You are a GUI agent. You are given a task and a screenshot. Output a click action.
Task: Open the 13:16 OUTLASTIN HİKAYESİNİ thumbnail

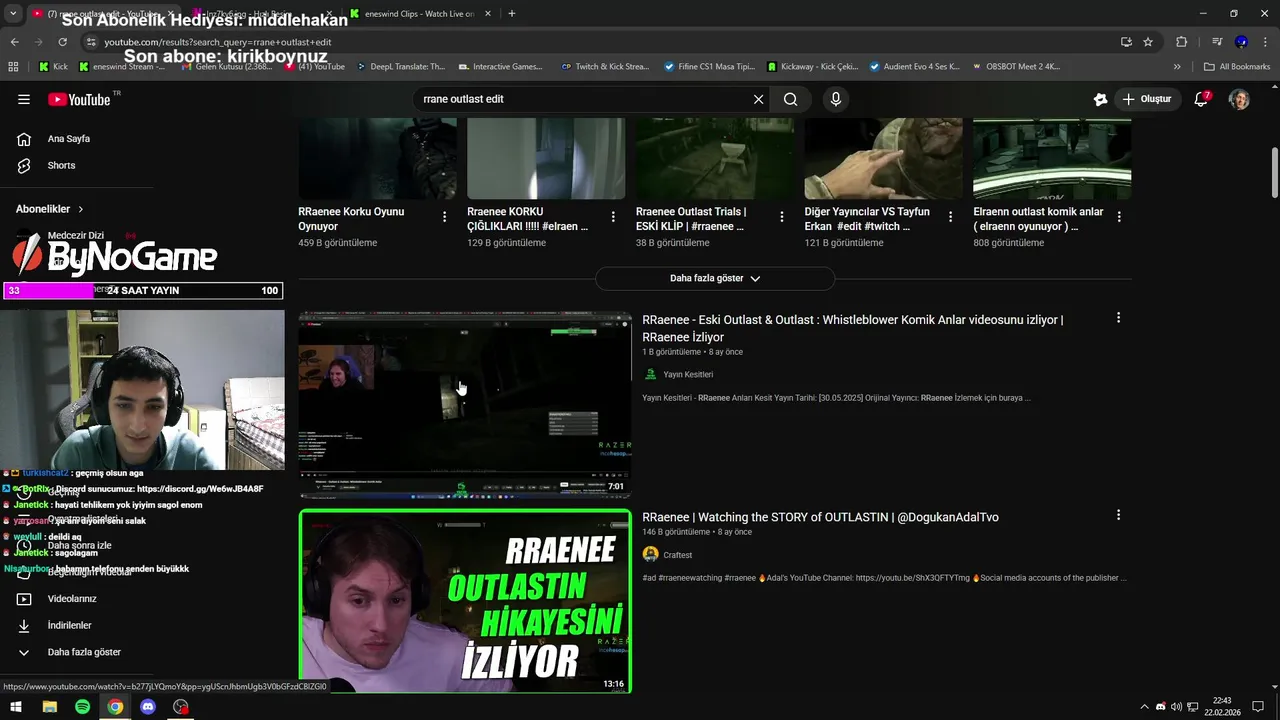(x=465, y=601)
